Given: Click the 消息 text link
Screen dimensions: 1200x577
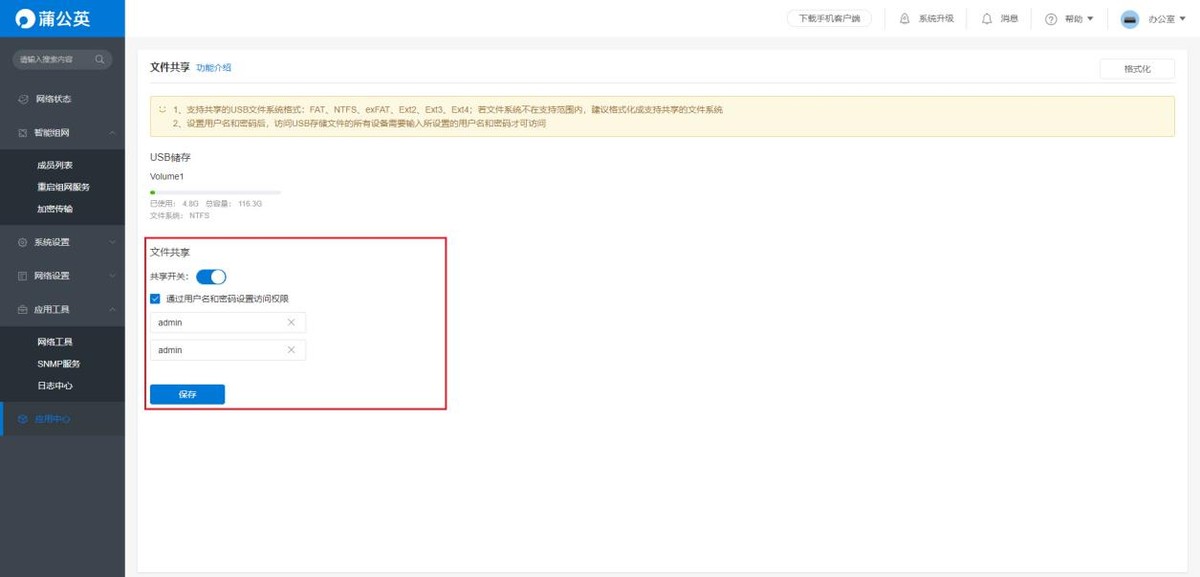Looking at the screenshot, I should 1009,19.
